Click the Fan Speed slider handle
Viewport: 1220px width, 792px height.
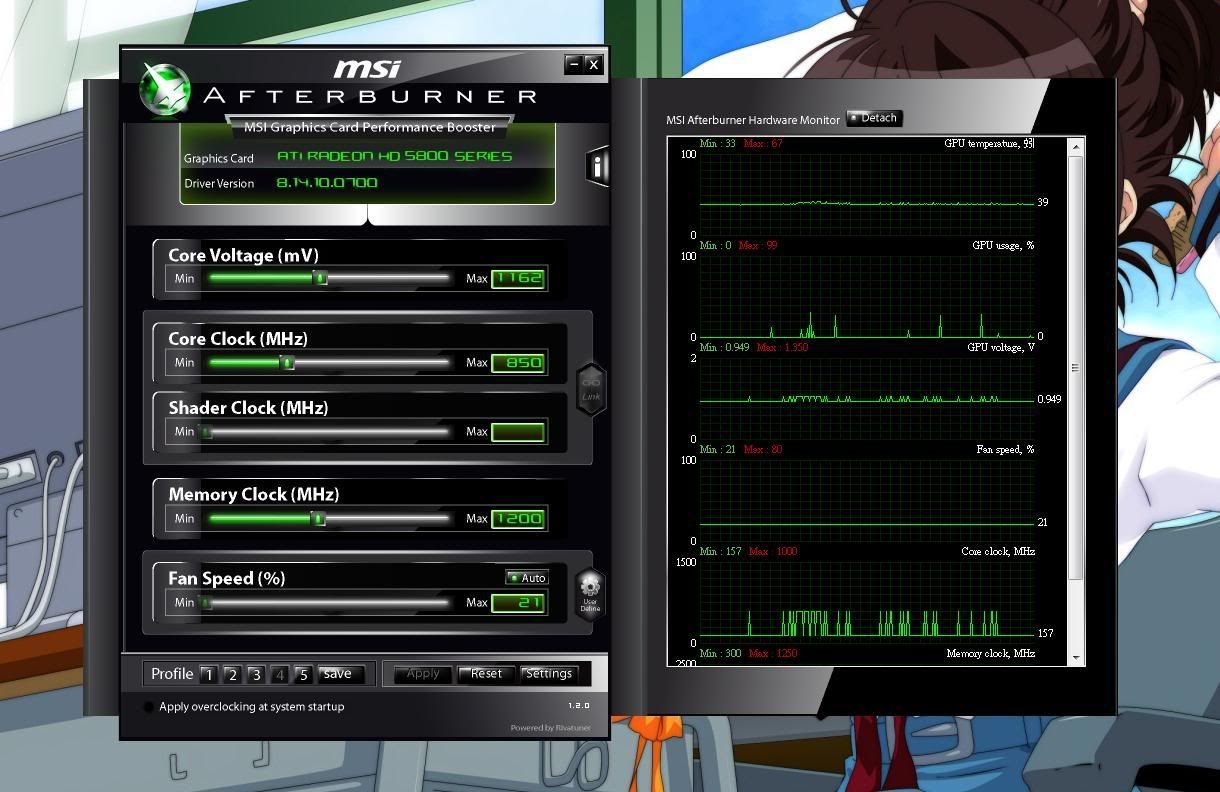click(206, 602)
